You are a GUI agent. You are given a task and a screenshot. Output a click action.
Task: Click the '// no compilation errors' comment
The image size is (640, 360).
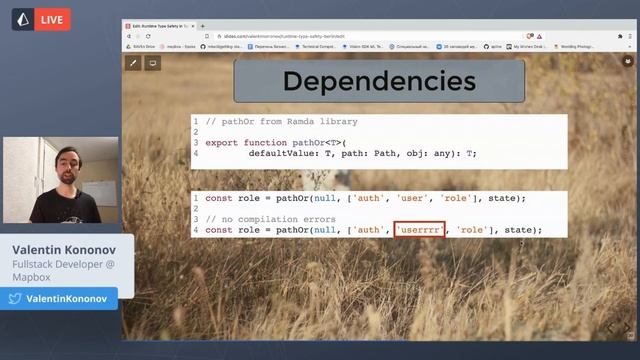[271, 219]
